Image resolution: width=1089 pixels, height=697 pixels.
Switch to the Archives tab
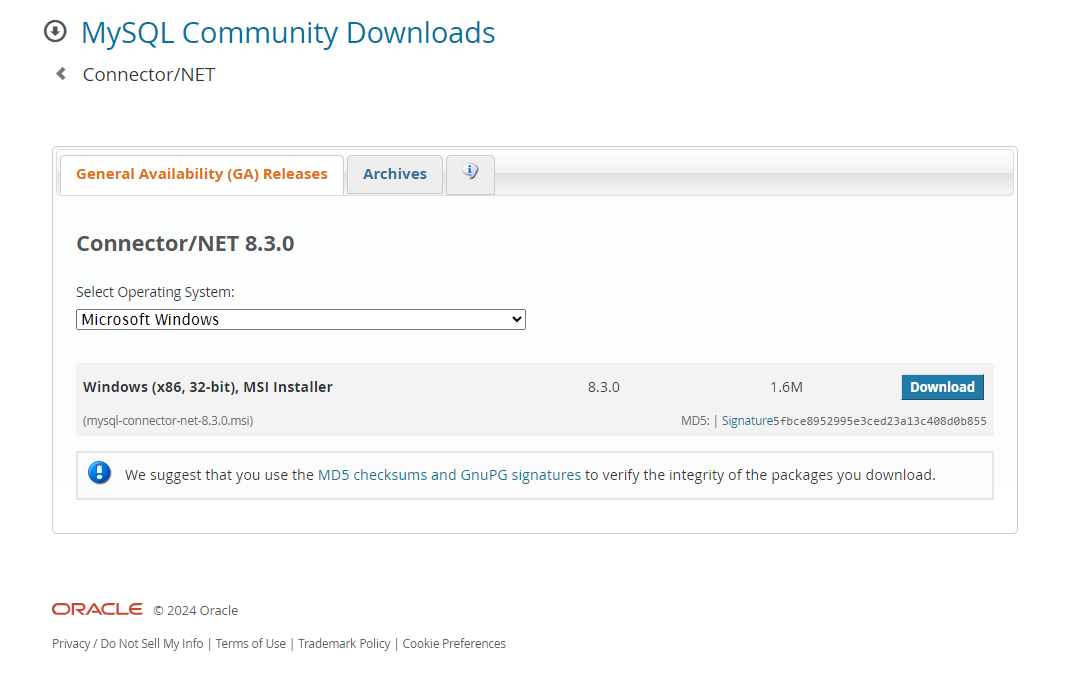point(394,174)
